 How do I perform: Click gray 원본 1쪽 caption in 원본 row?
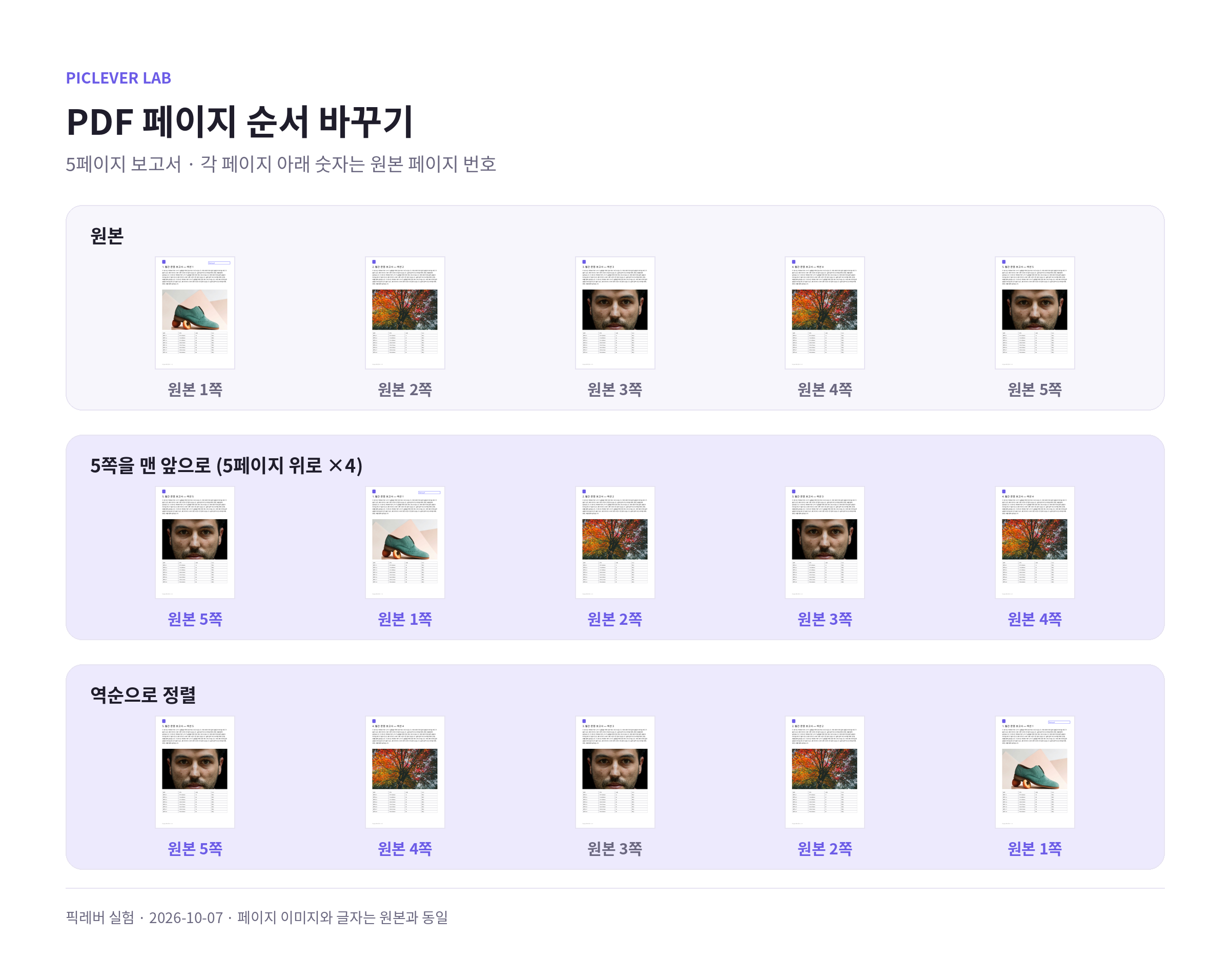pos(195,390)
